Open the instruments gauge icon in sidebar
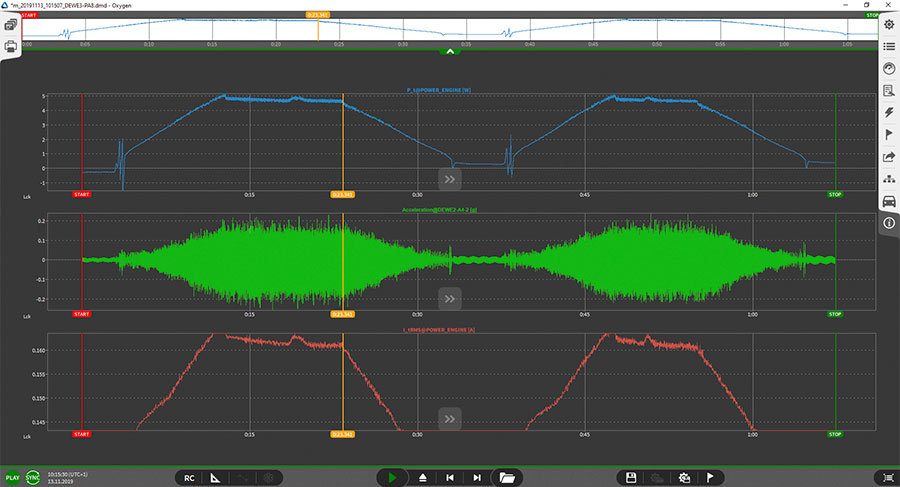Viewport: 900px width, 487px height. click(x=889, y=68)
